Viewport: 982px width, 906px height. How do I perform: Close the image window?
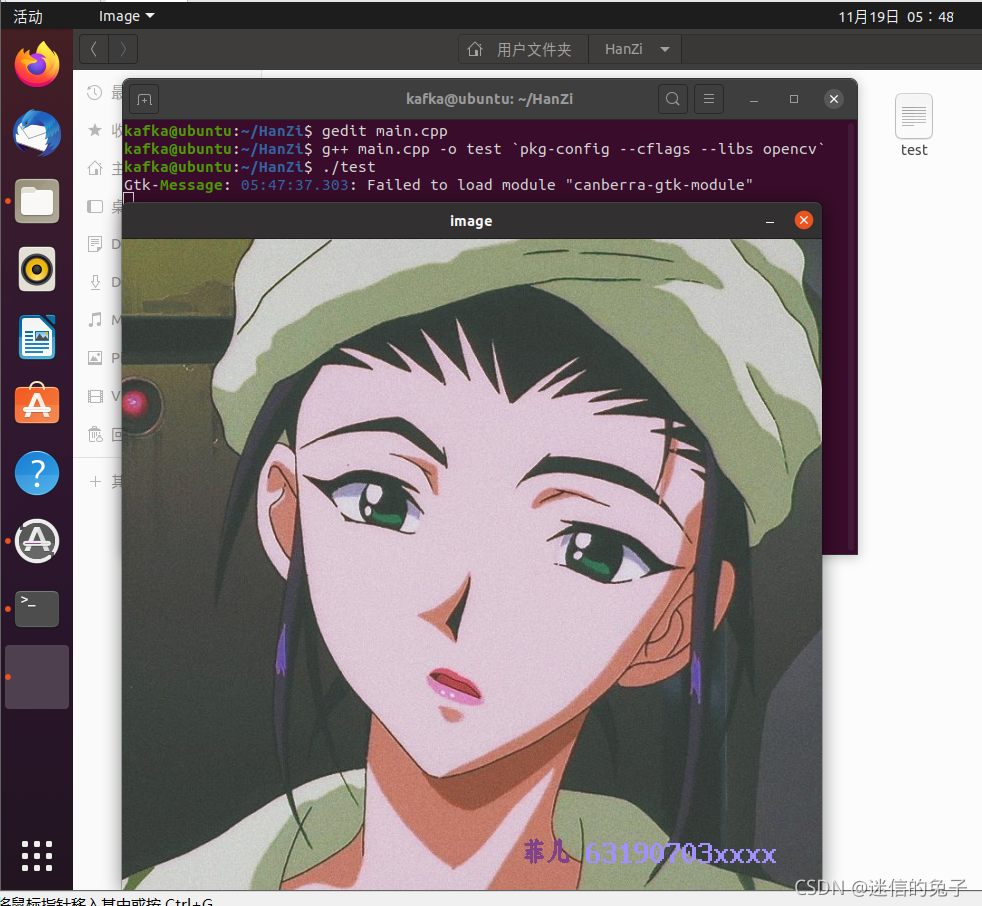pos(804,220)
